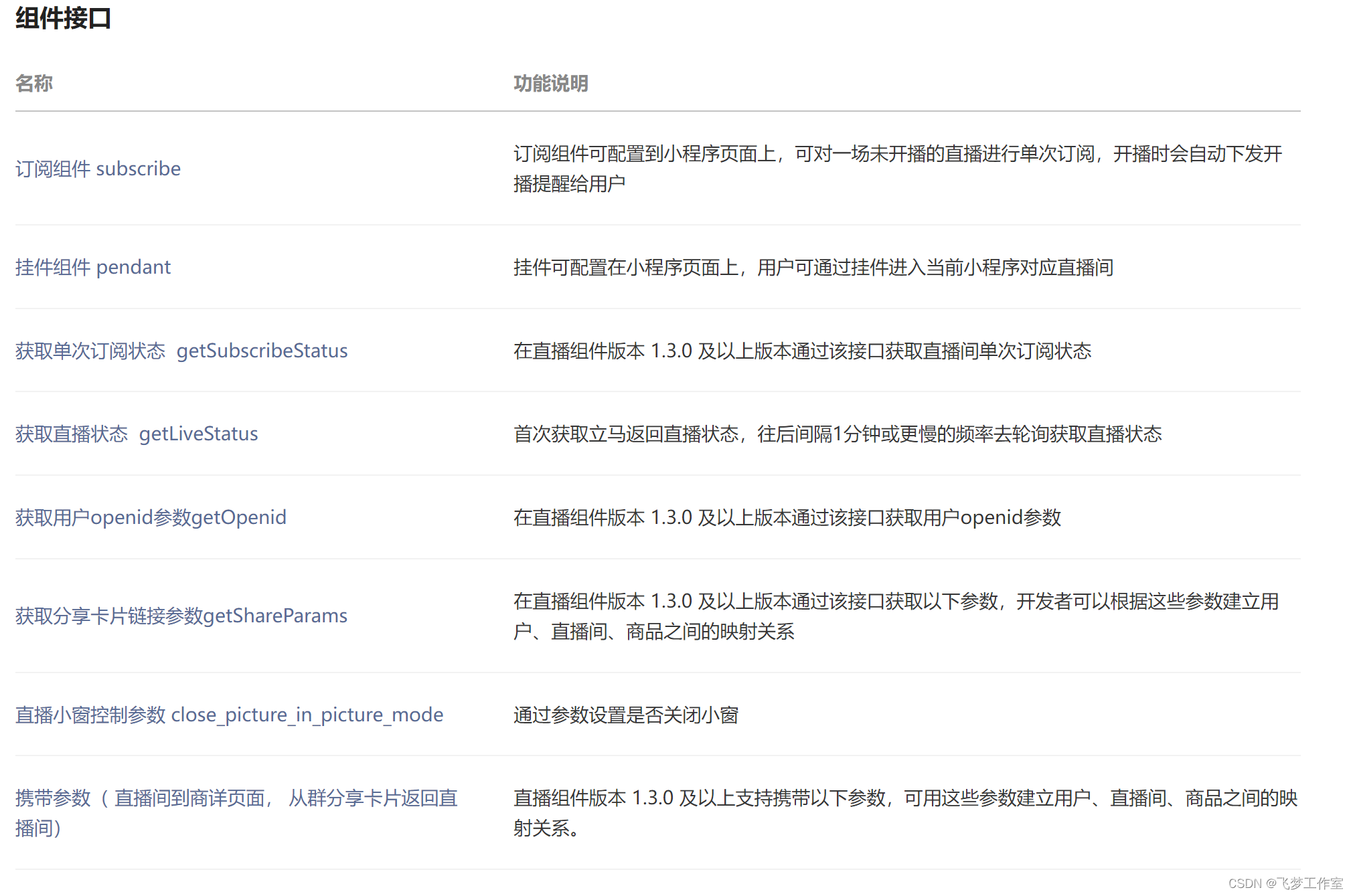The image size is (1353, 896).
Task: Click the getOpenid description text
Action: point(787,518)
